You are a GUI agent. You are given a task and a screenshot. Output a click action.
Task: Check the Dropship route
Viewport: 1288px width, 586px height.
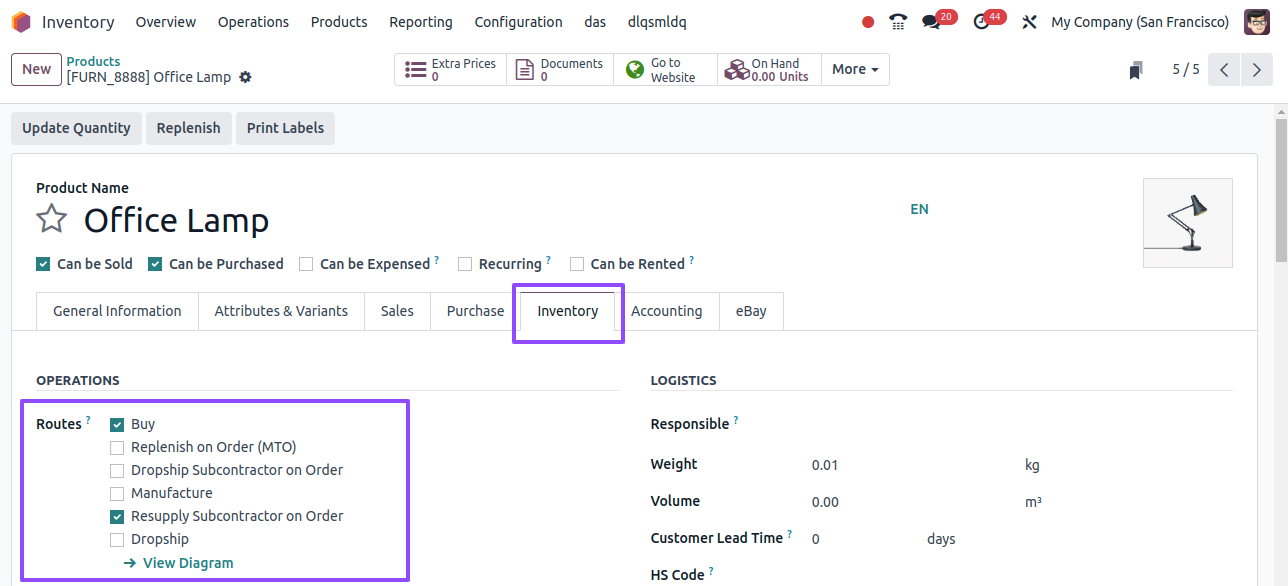117,539
